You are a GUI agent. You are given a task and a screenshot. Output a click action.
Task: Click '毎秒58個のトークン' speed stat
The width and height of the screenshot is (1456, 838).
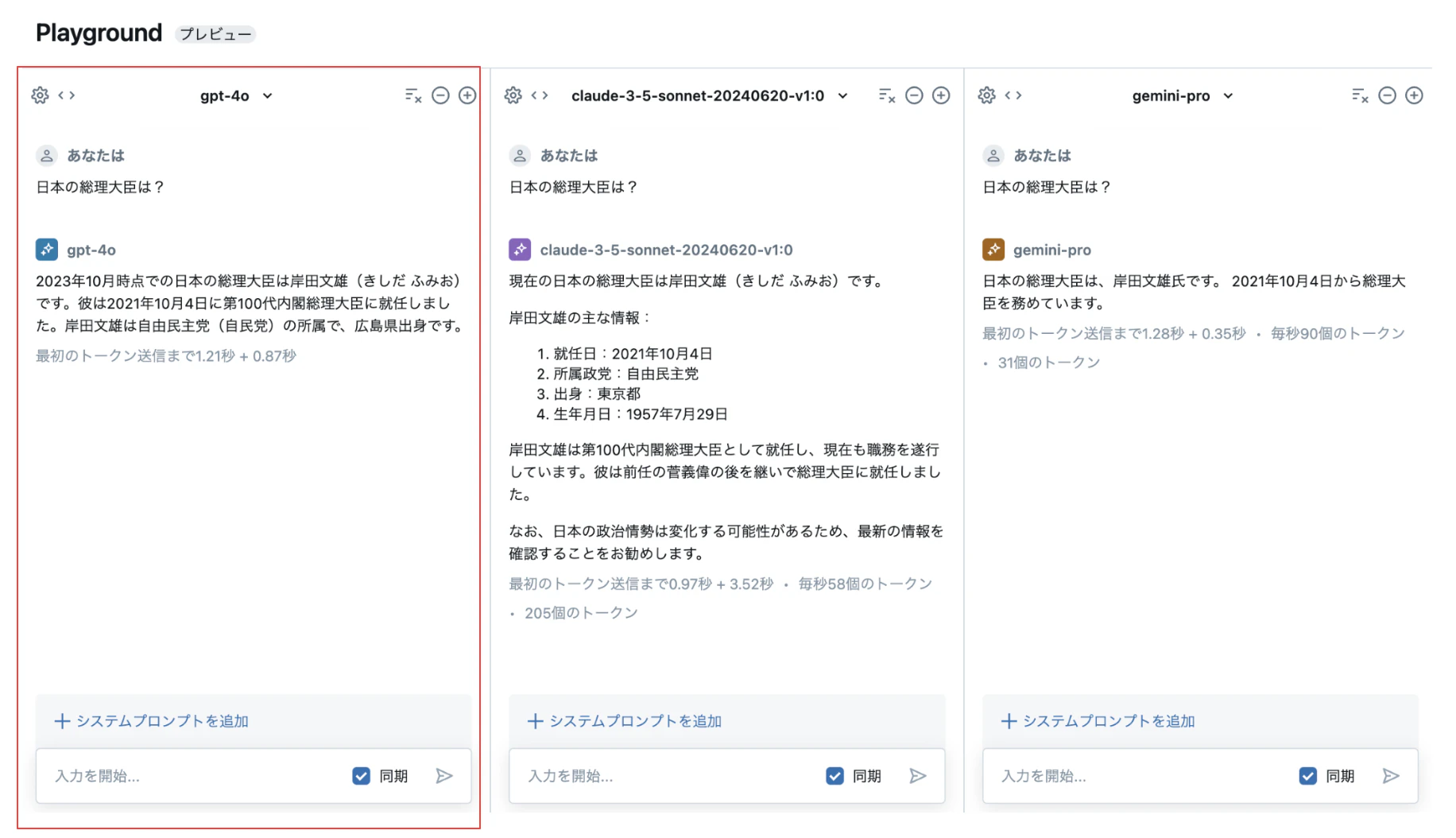click(x=865, y=584)
